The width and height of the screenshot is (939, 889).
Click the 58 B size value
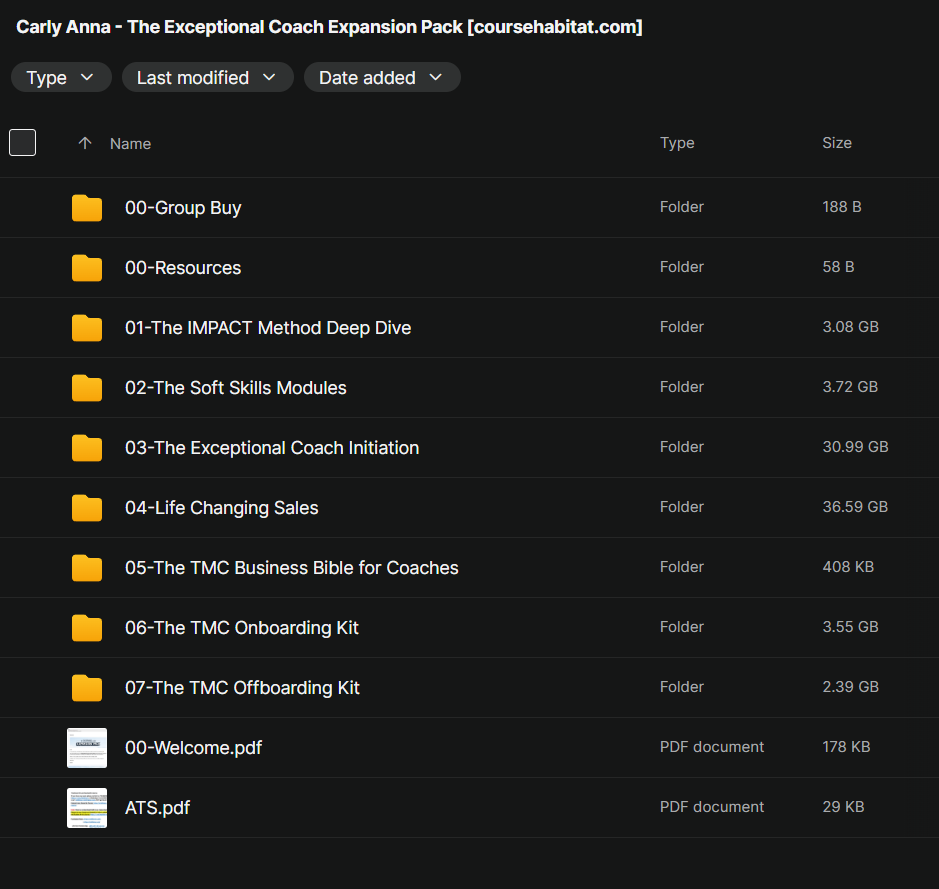838,266
